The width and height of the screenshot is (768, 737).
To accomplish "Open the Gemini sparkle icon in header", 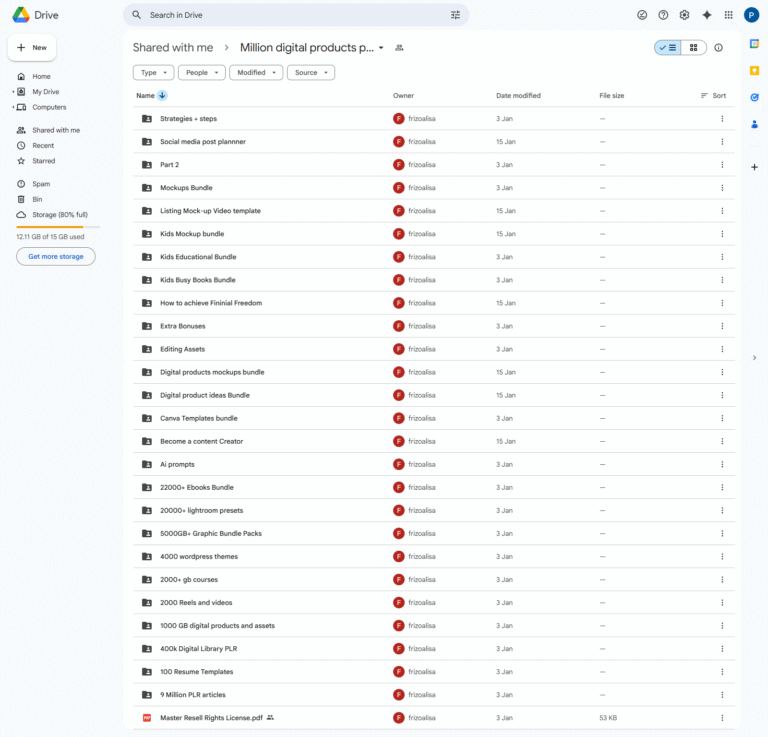I will pos(707,15).
